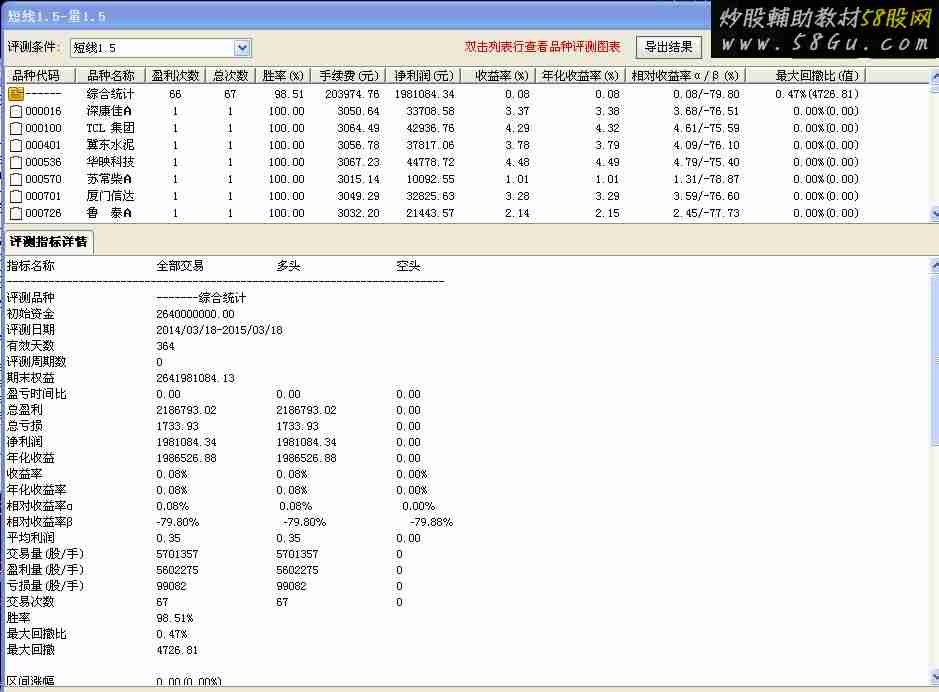
Task: Select the 华映科技 row name
Action: point(110,162)
